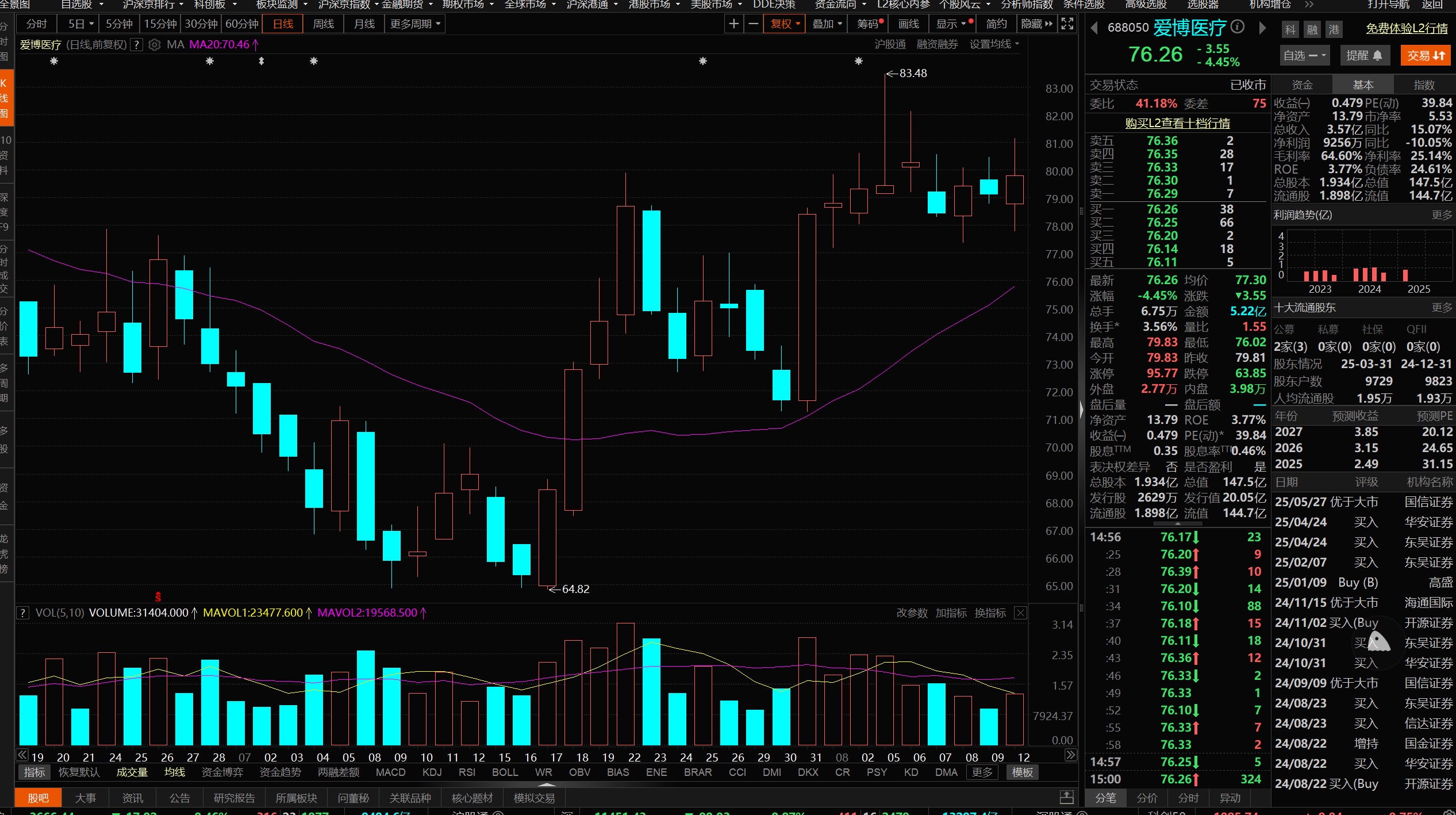Open 分价 tab under tick list
Image resolution: width=1456 pixels, height=815 pixels.
tap(1147, 798)
